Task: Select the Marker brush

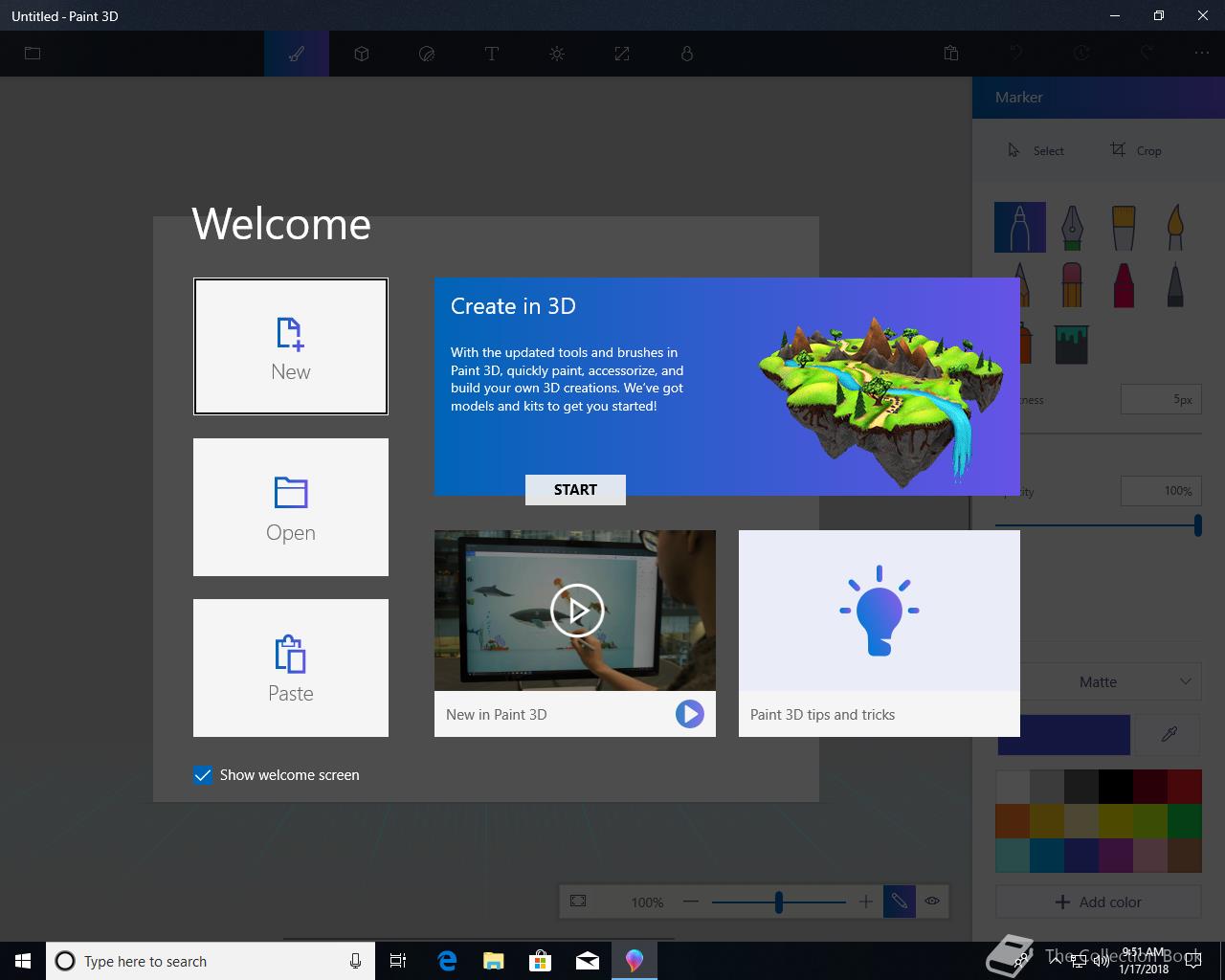Action: (x=1020, y=227)
